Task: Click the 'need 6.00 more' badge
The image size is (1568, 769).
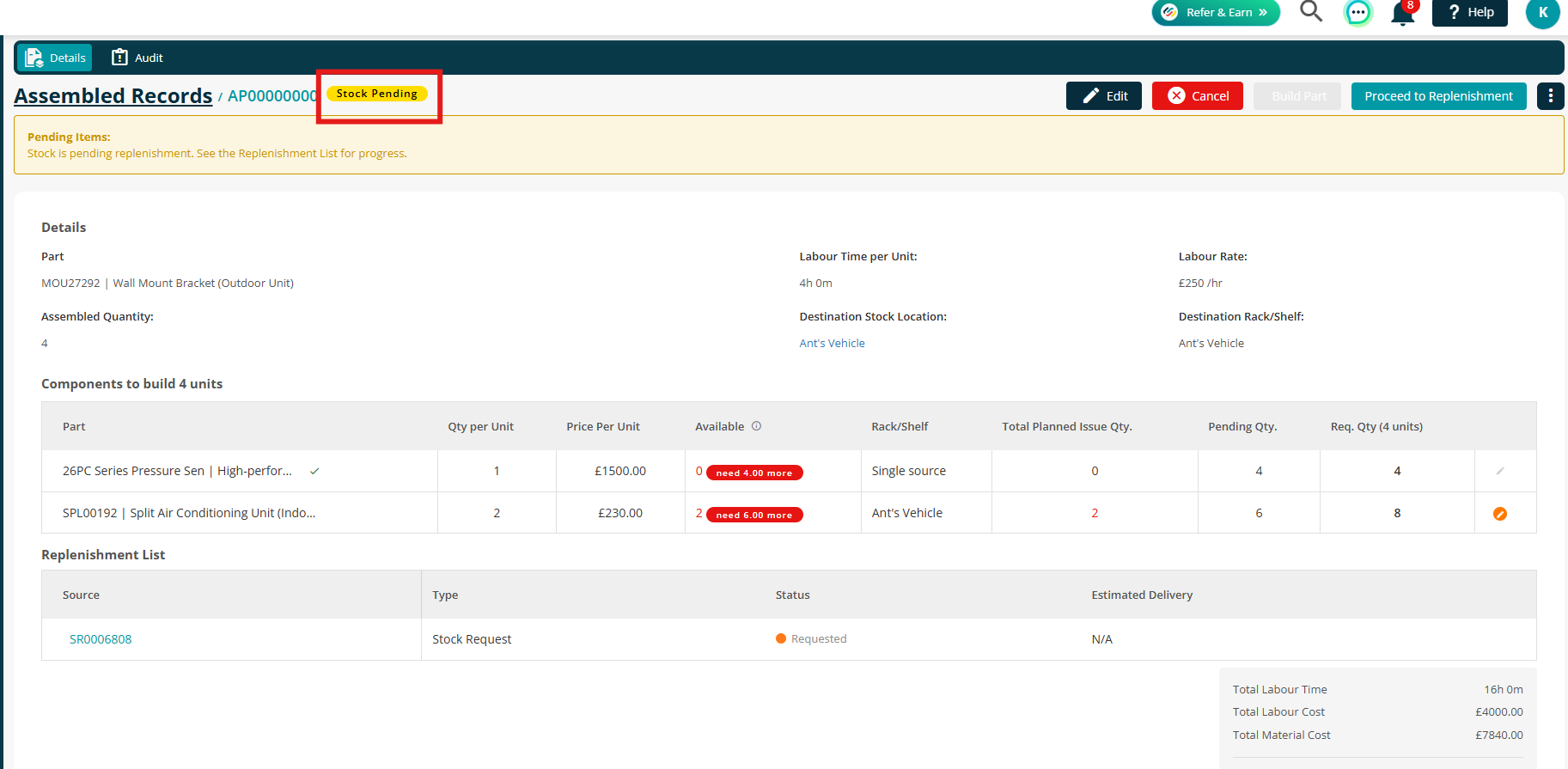Action: click(x=754, y=515)
